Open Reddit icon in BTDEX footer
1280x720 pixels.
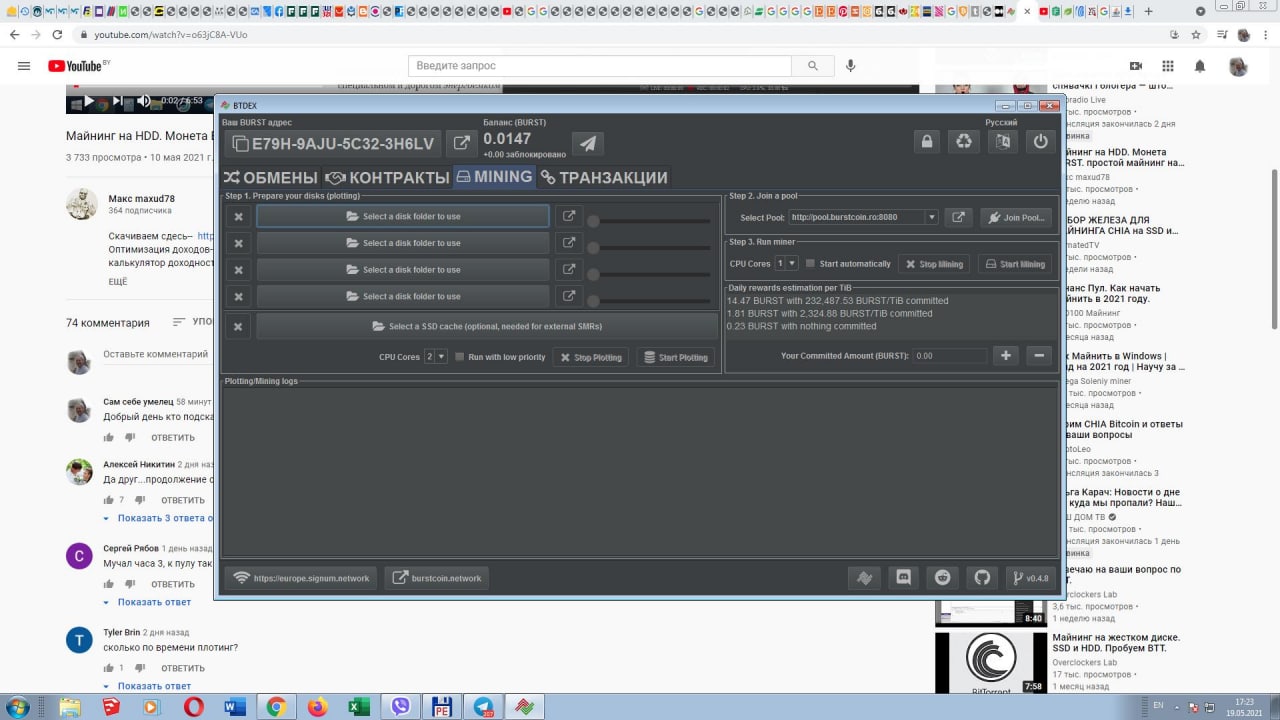943,578
